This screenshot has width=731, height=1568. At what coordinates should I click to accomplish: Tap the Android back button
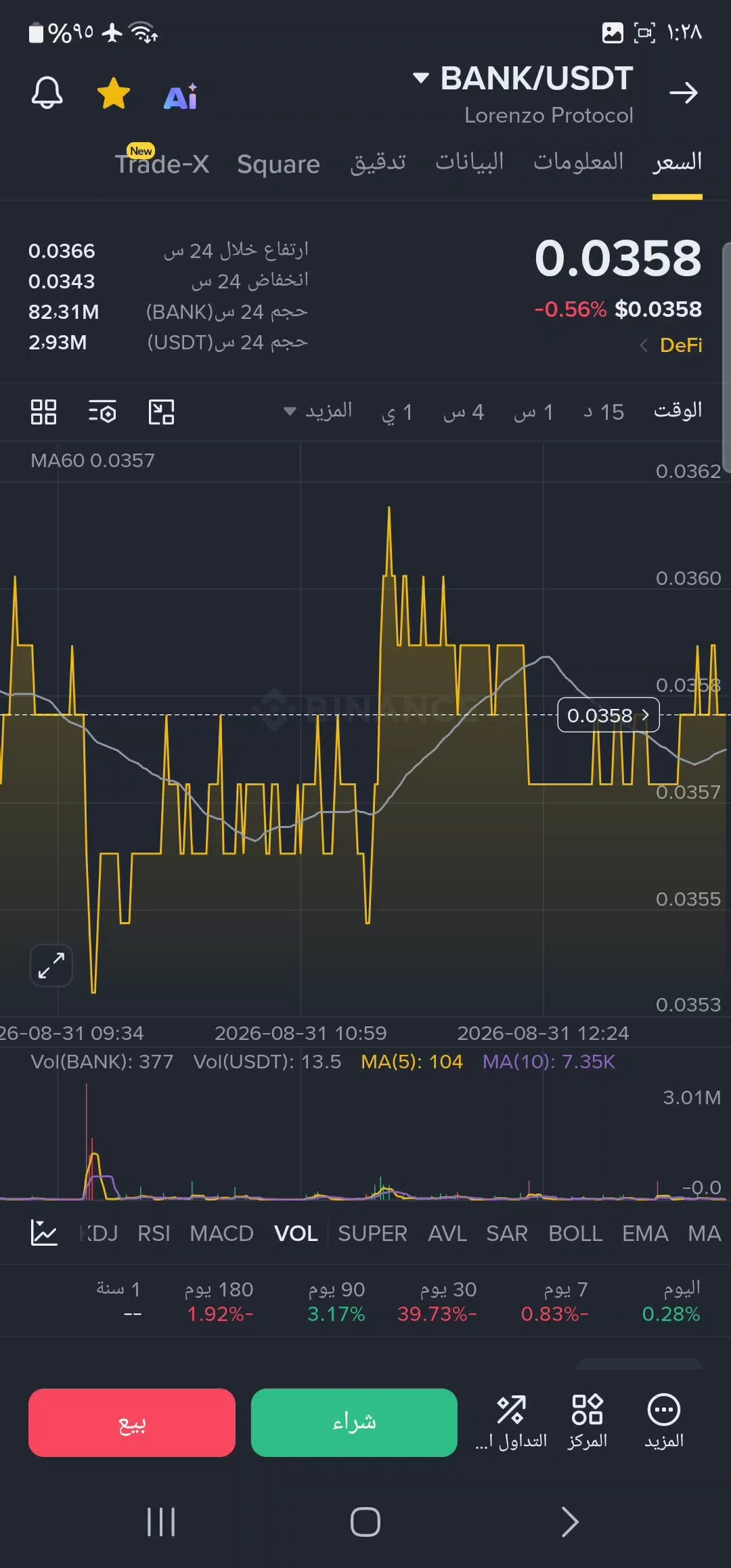[x=570, y=1522]
